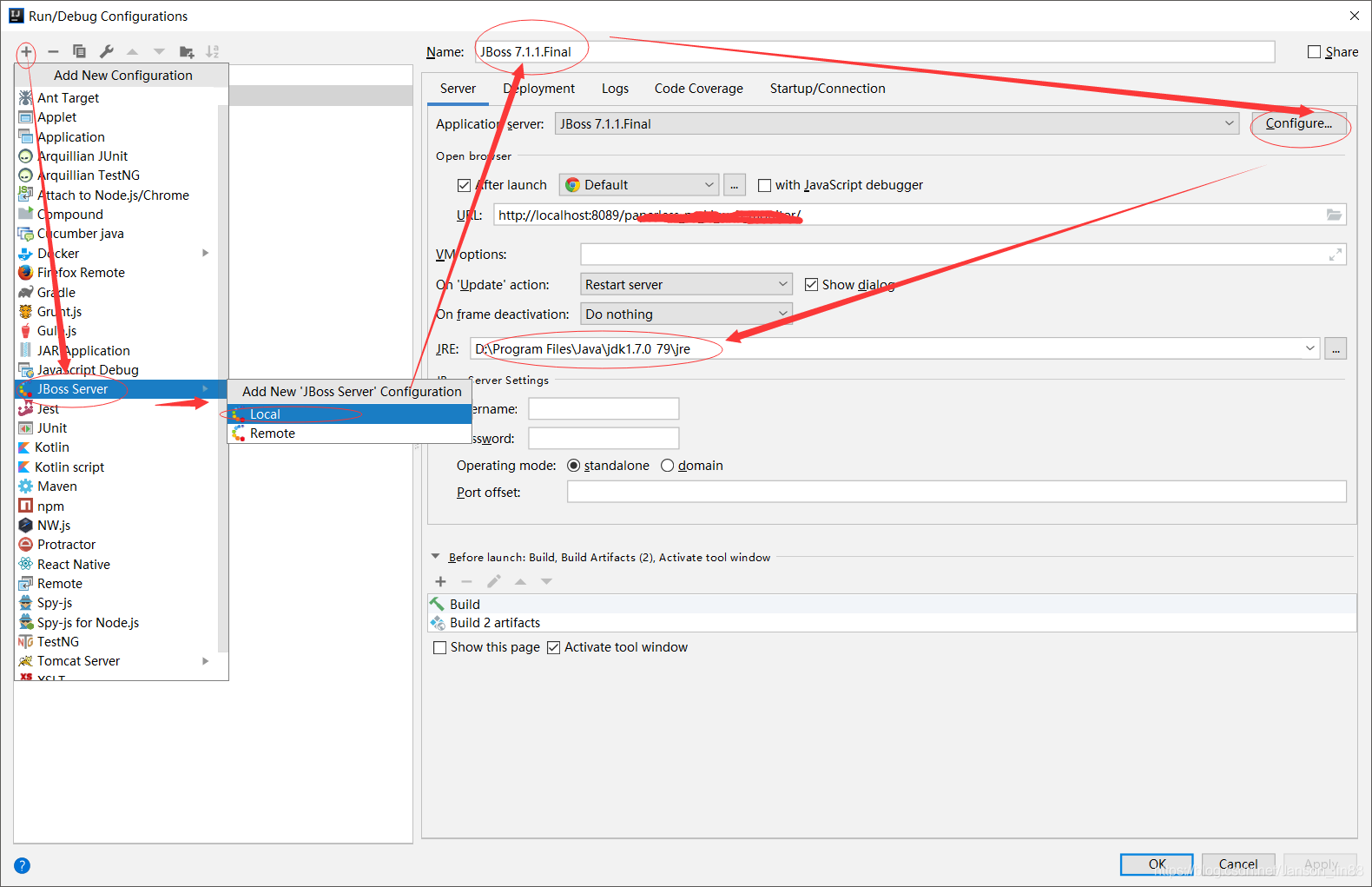Enable the Show this page checkbox
Screen dimensions: 1372x887
[439, 647]
